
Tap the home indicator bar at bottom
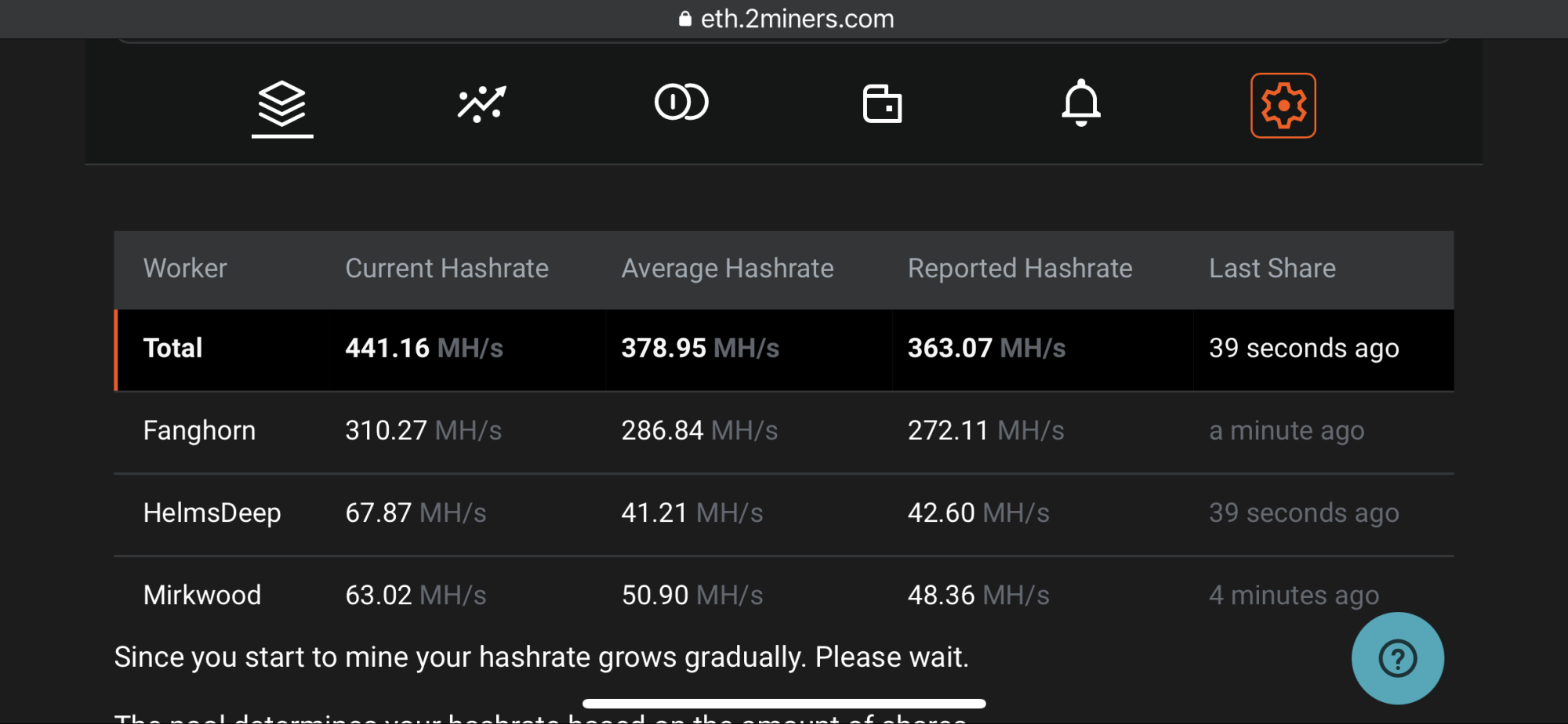tap(784, 704)
